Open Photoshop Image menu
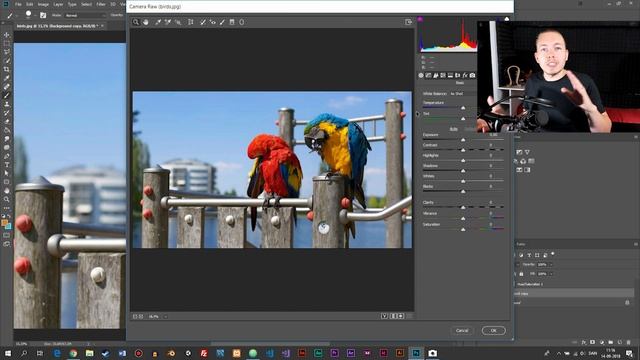This screenshot has width=640, height=360. (x=43, y=4)
